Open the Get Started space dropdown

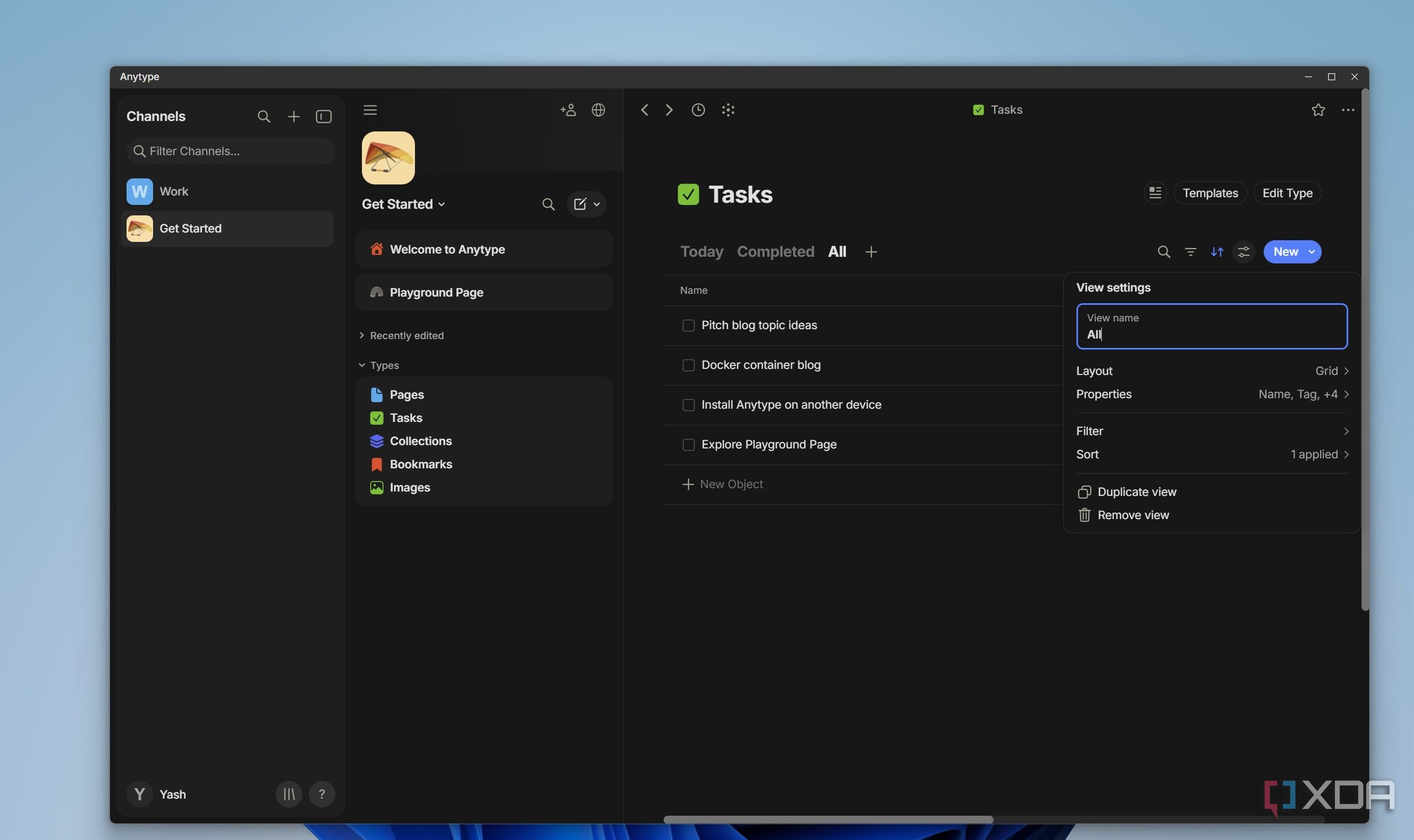(403, 204)
